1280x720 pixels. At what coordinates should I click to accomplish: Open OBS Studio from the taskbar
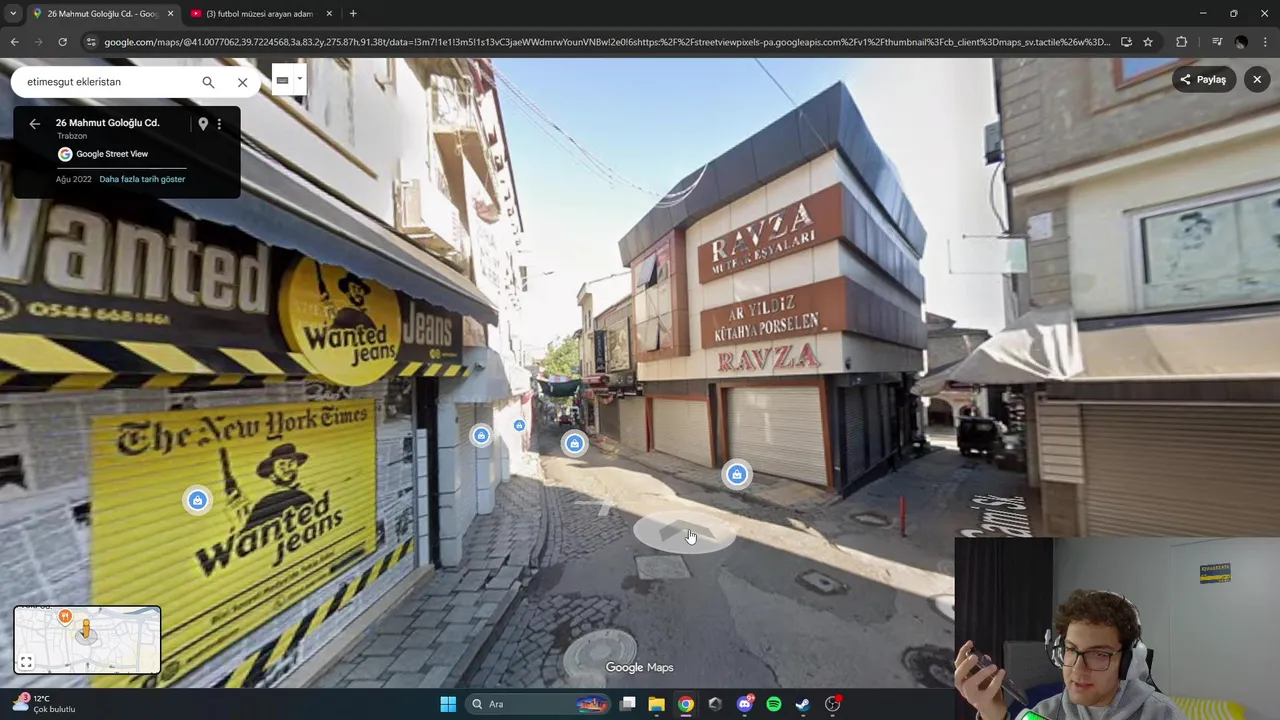(x=832, y=704)
